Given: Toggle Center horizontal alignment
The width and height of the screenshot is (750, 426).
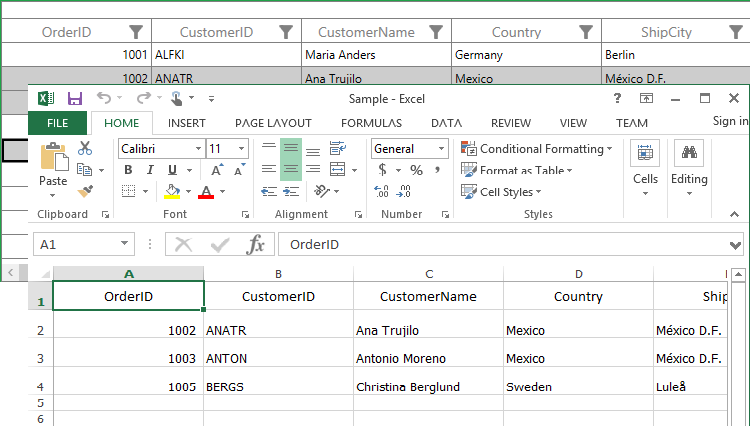Looking at the screenshot, I should (290, 170).
